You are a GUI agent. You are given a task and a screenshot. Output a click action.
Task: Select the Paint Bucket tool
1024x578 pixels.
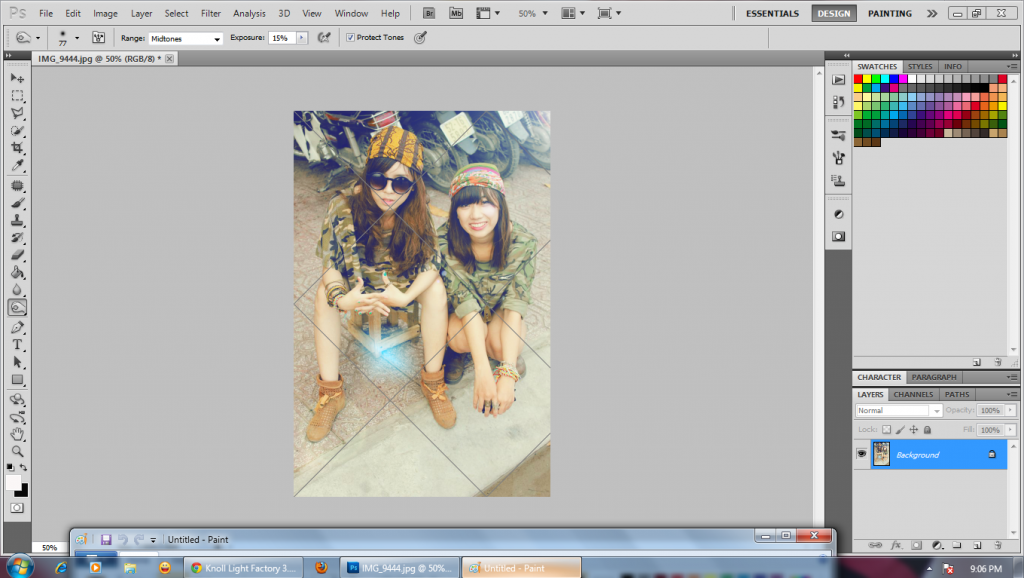17,273
